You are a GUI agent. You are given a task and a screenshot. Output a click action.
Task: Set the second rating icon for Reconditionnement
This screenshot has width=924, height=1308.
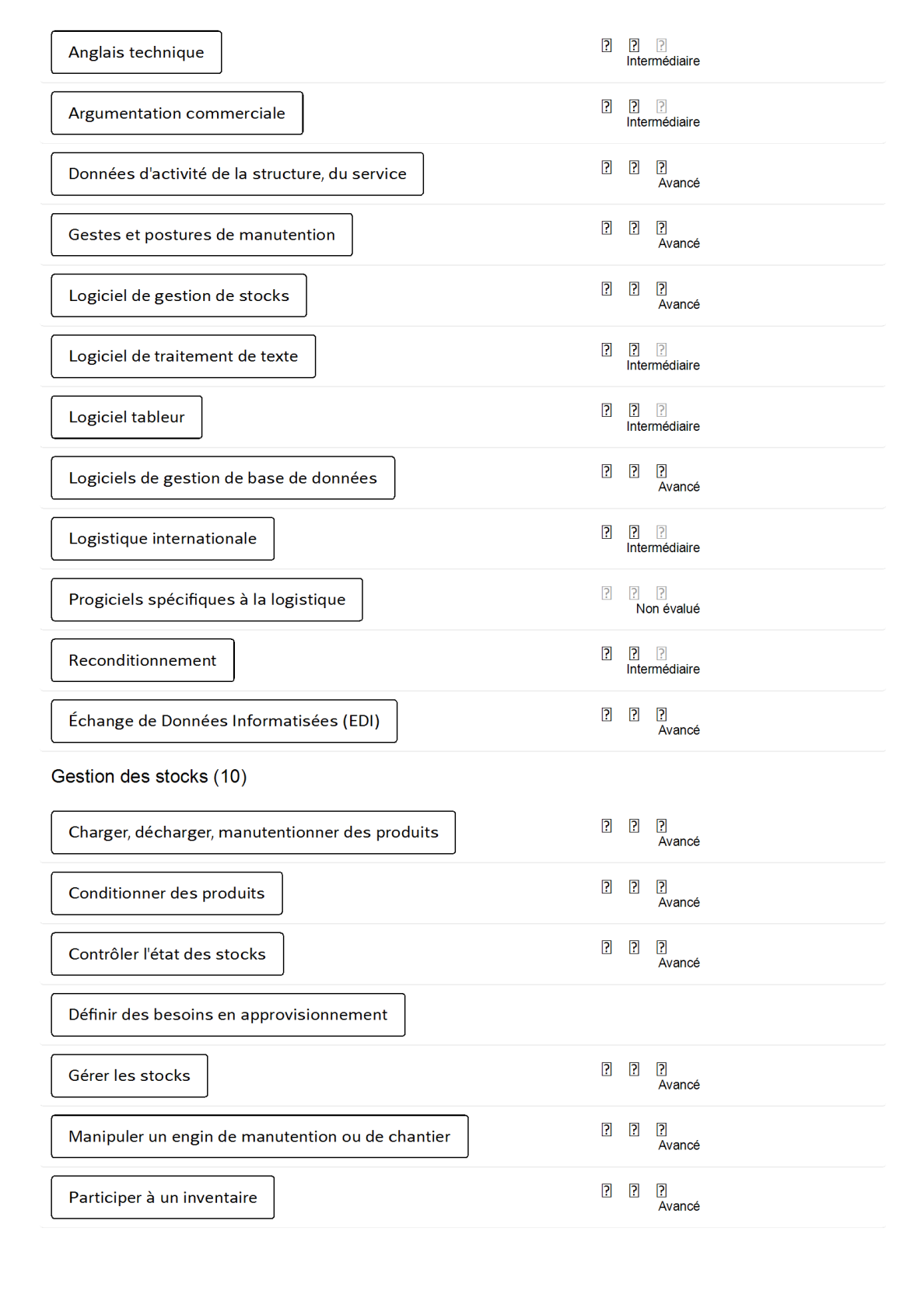(634, 653)
